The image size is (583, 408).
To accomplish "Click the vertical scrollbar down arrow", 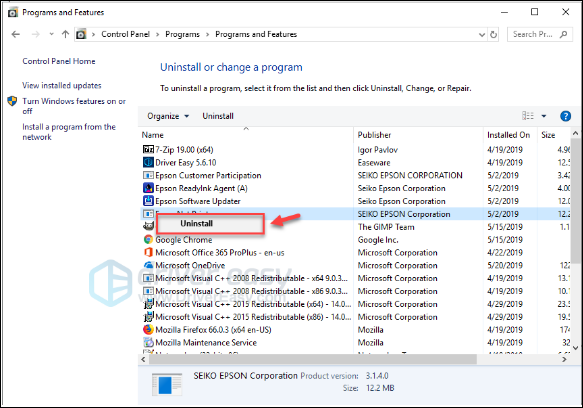I will (575, 348).
